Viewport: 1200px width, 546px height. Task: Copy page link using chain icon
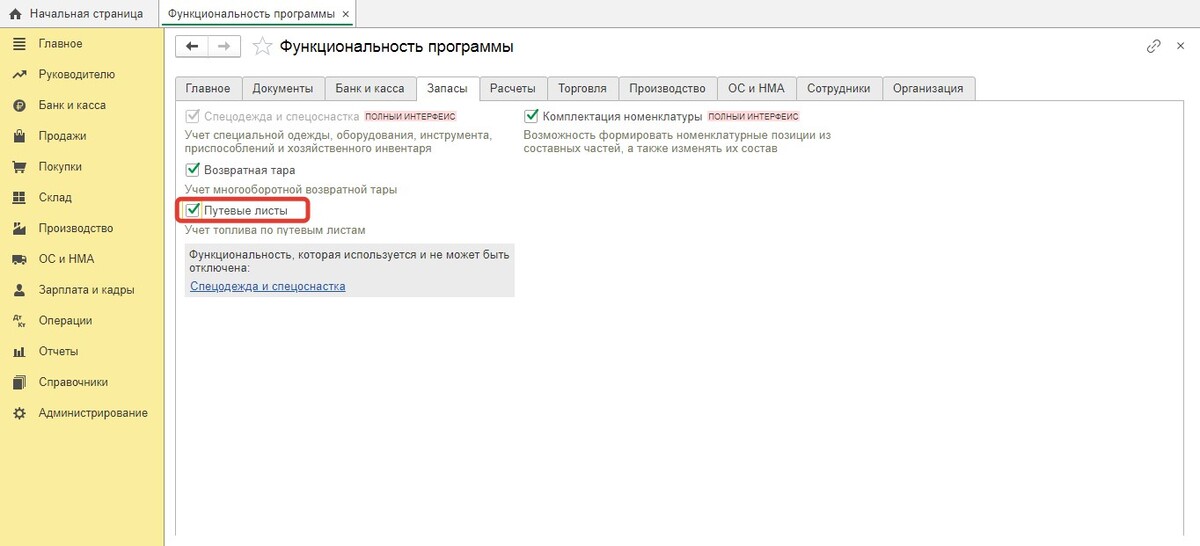(1153, 47)
